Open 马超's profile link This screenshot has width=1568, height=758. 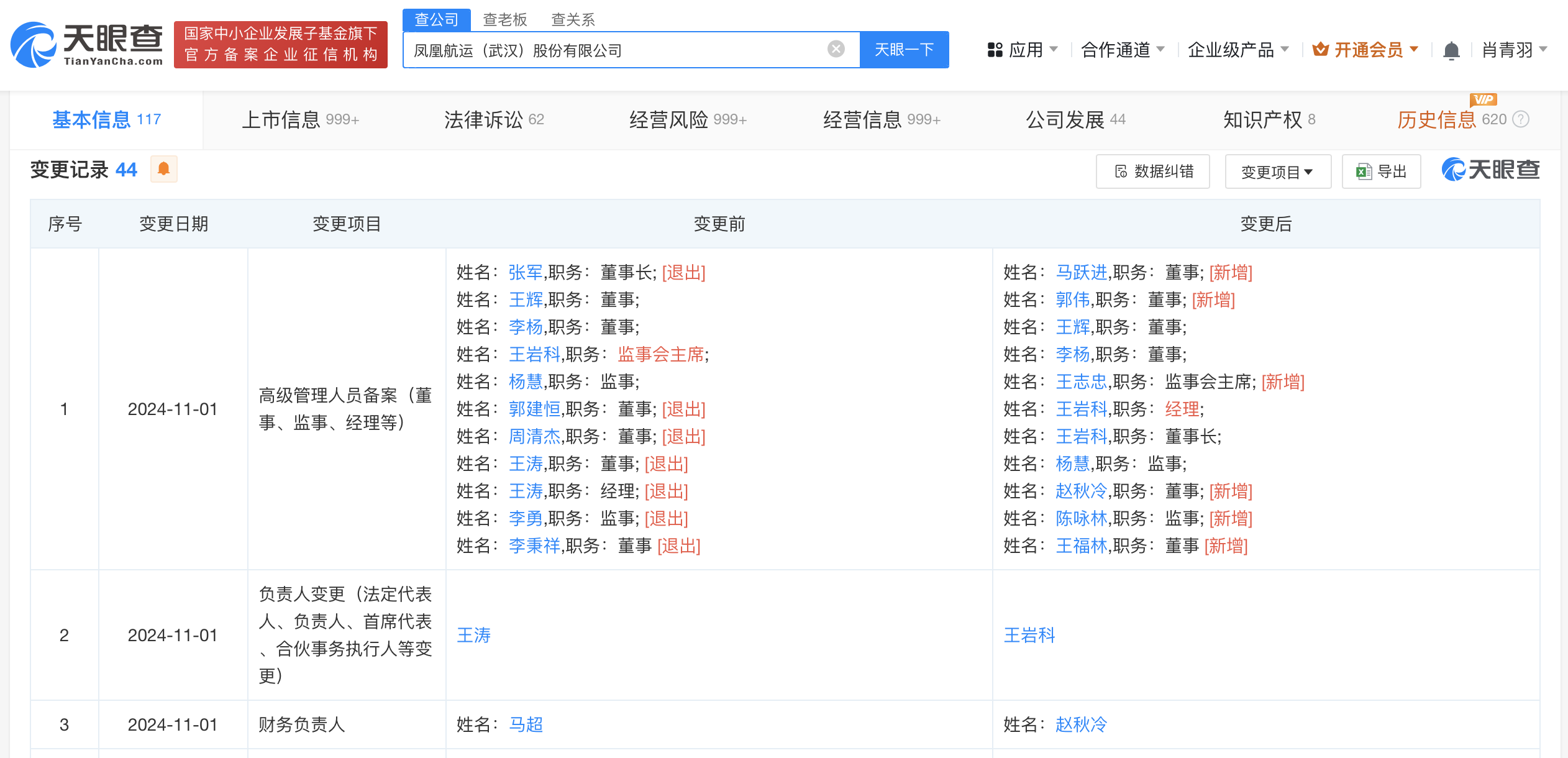point(526,724)
